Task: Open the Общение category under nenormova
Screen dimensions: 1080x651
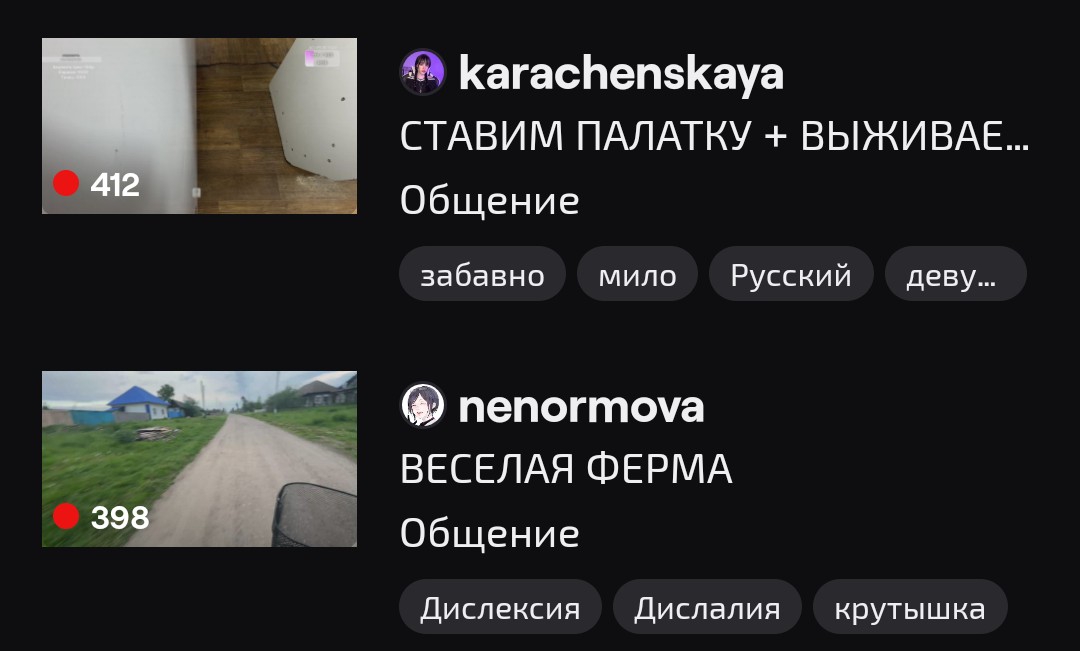Action: (x=490, y=534)
